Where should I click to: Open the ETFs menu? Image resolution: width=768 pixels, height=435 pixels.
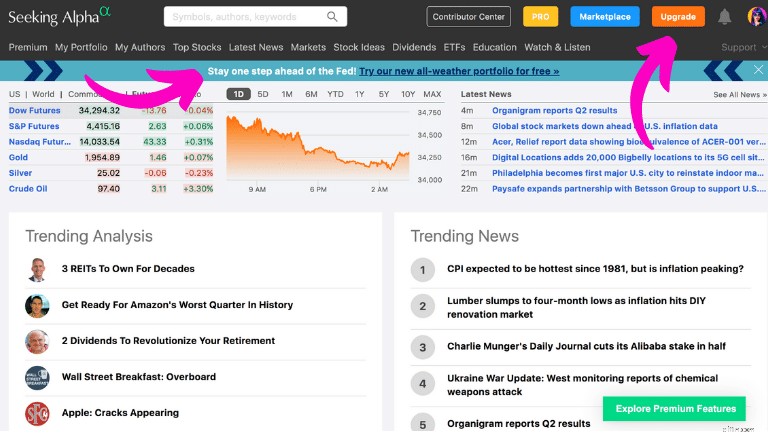click(454, 48)
